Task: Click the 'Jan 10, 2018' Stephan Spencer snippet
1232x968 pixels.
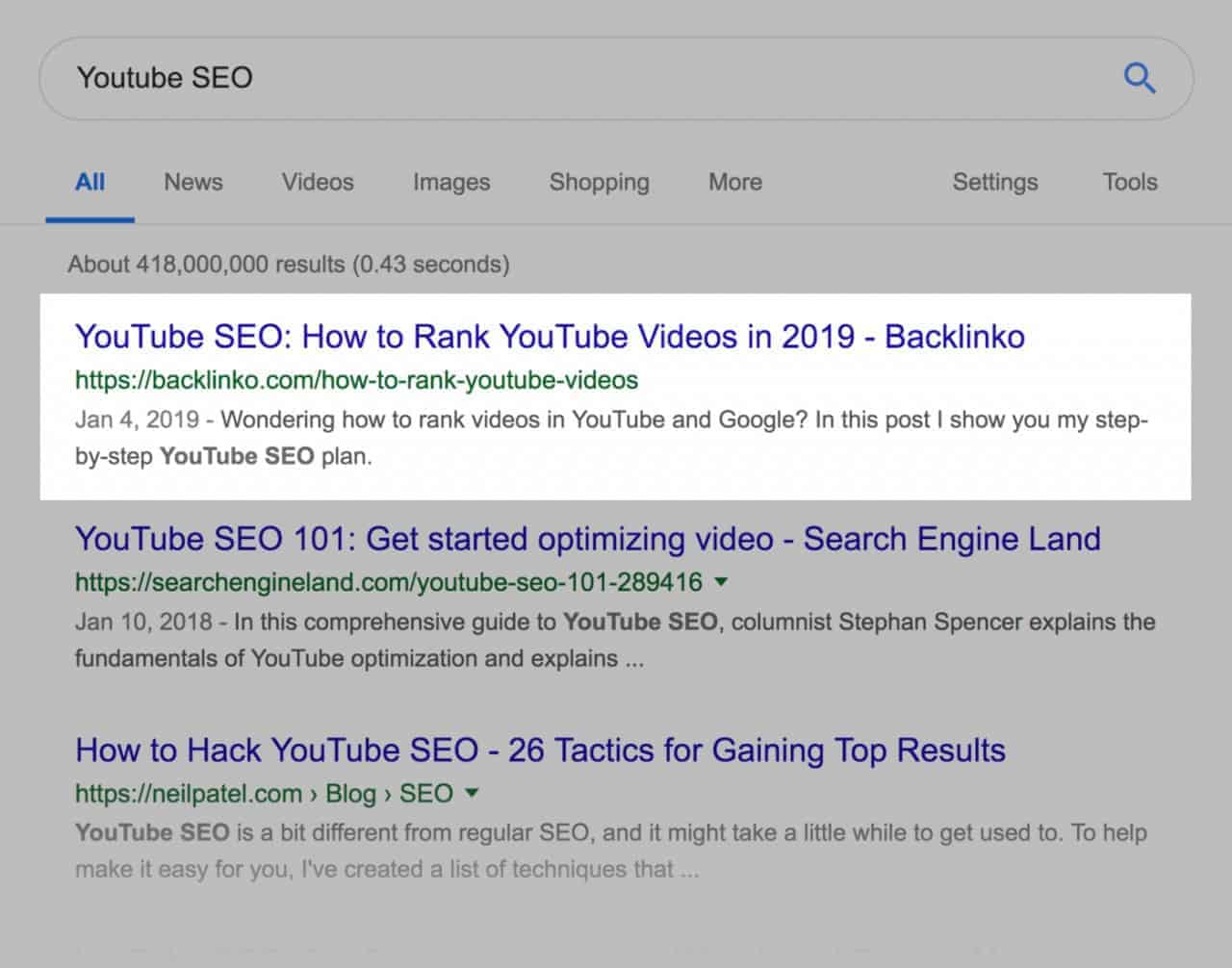Action: (615, 640)
